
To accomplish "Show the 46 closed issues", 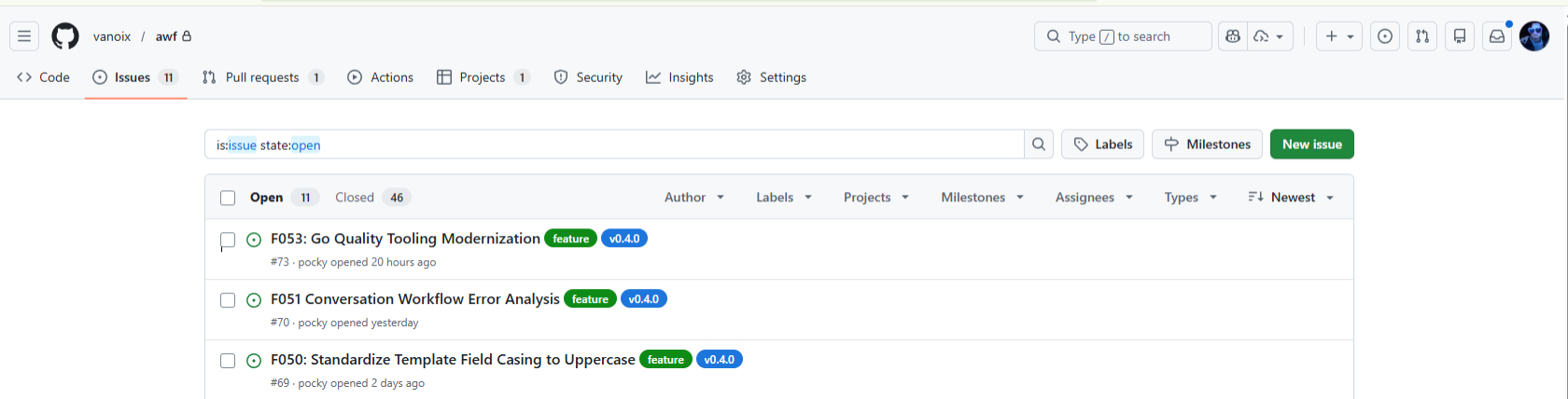I will [372, 198].
